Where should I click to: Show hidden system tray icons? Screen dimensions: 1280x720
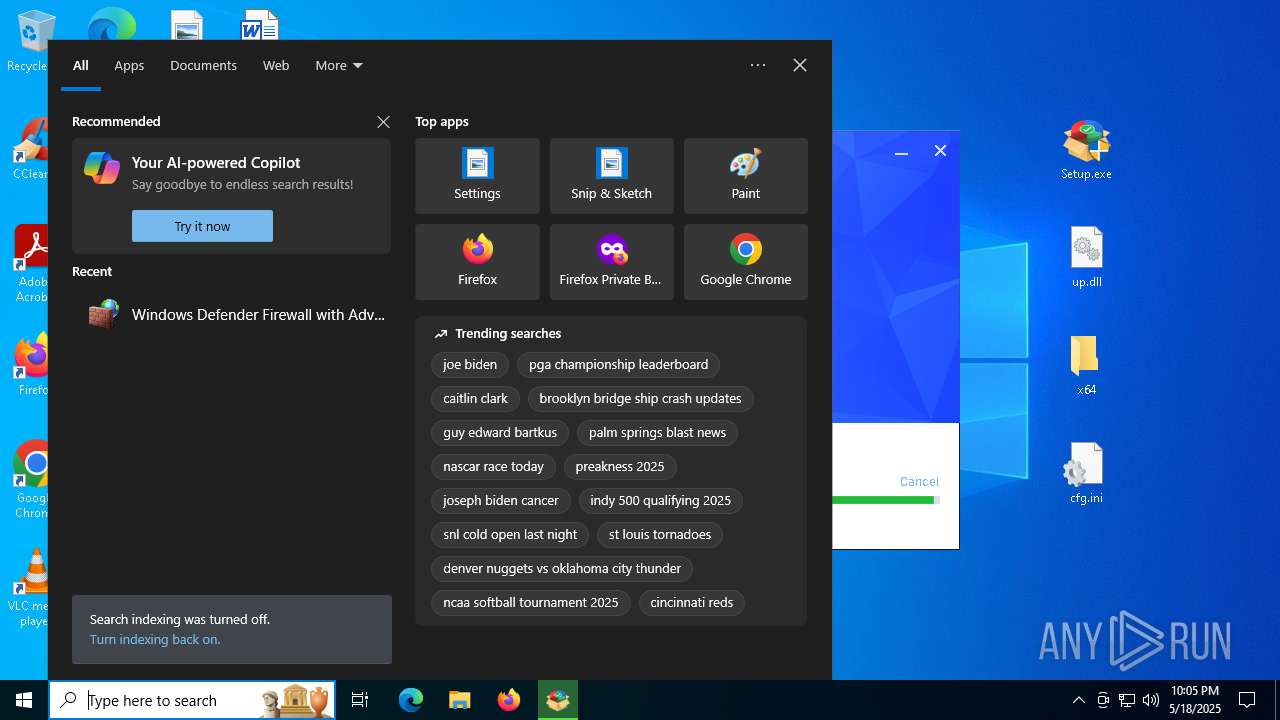tap(1079, 700)
